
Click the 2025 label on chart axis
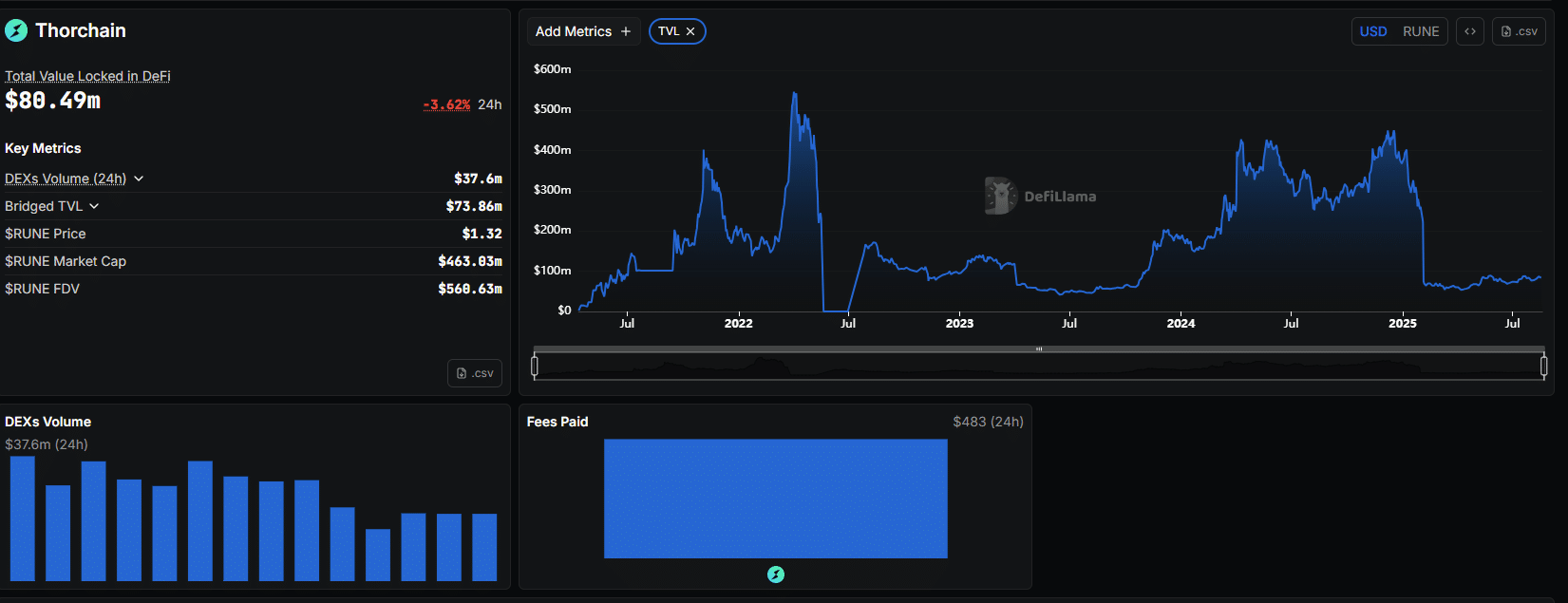1402,324
